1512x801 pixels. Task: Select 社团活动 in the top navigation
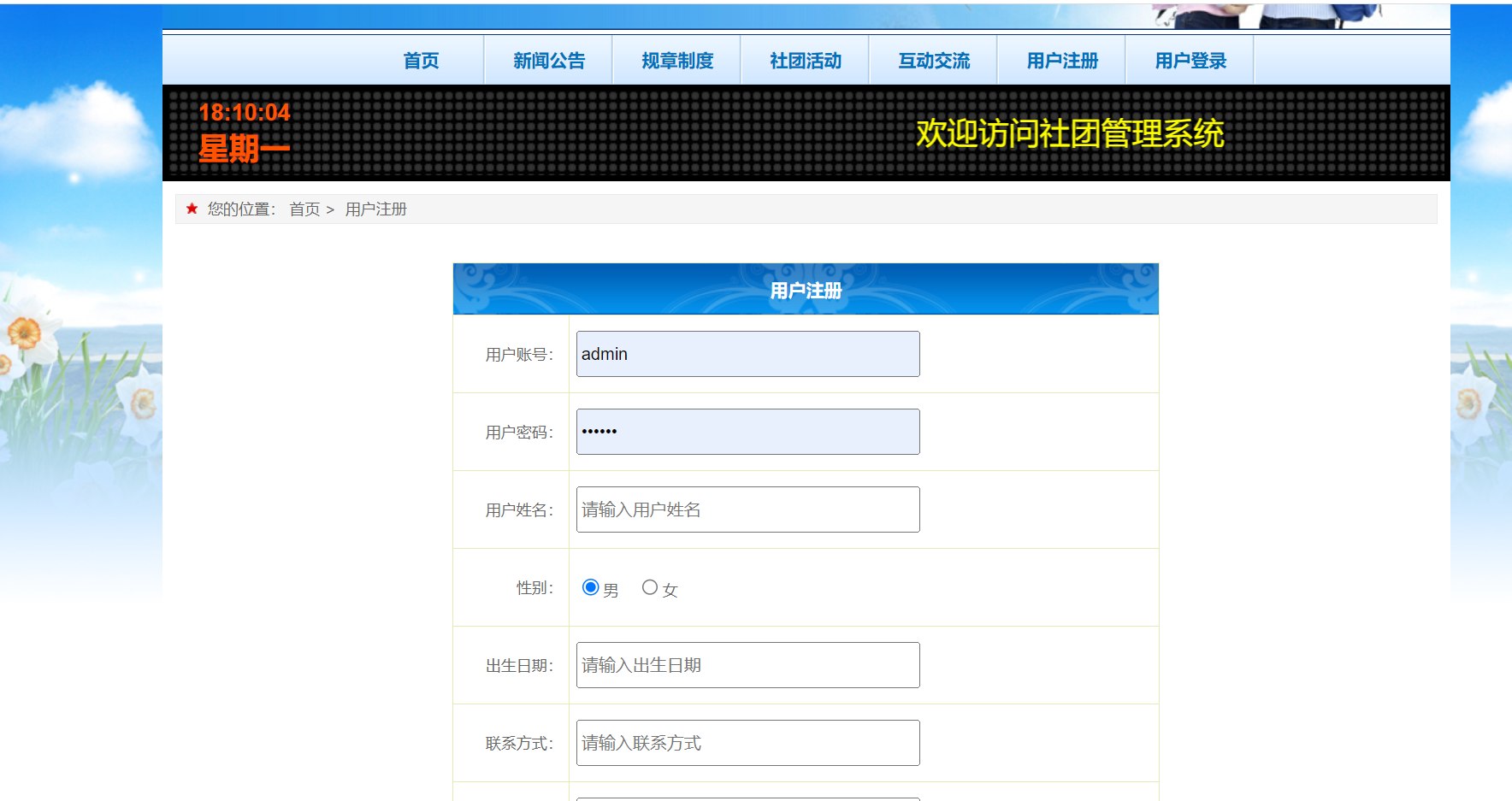coord(806,61)
